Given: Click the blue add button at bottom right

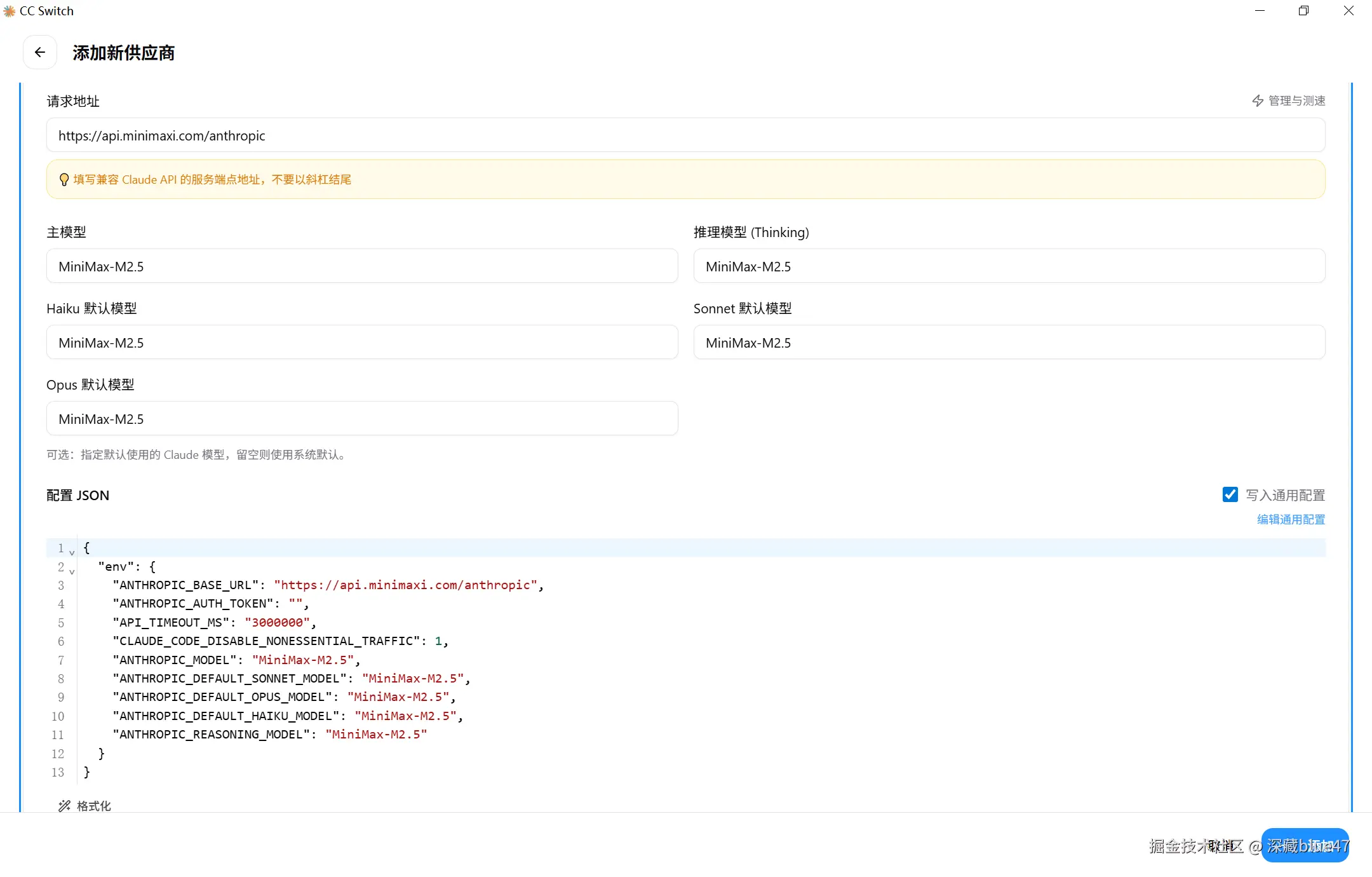Looking at the screenshot, I should pyautogui.click(x=1305, y=845).
